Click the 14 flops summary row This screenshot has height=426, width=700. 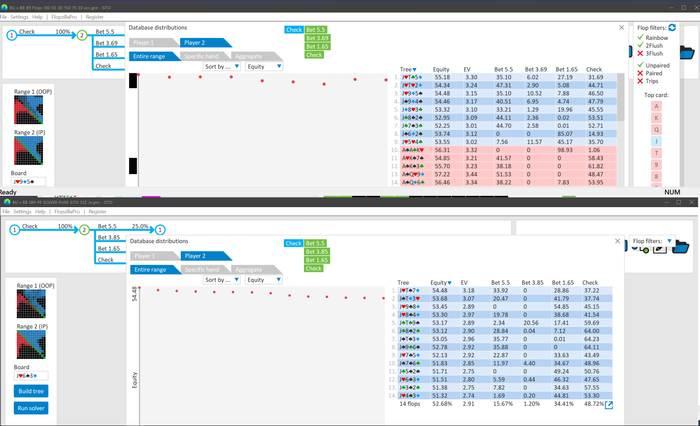[x=502, y=404]
